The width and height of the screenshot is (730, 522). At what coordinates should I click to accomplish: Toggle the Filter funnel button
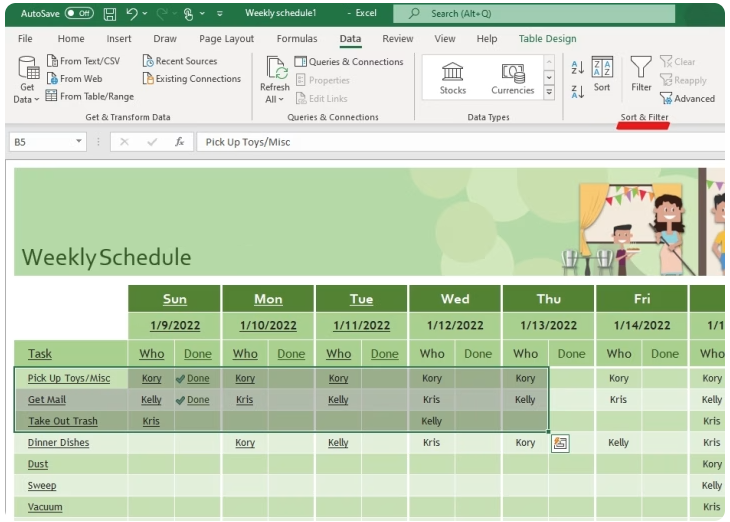pos(641,74)
